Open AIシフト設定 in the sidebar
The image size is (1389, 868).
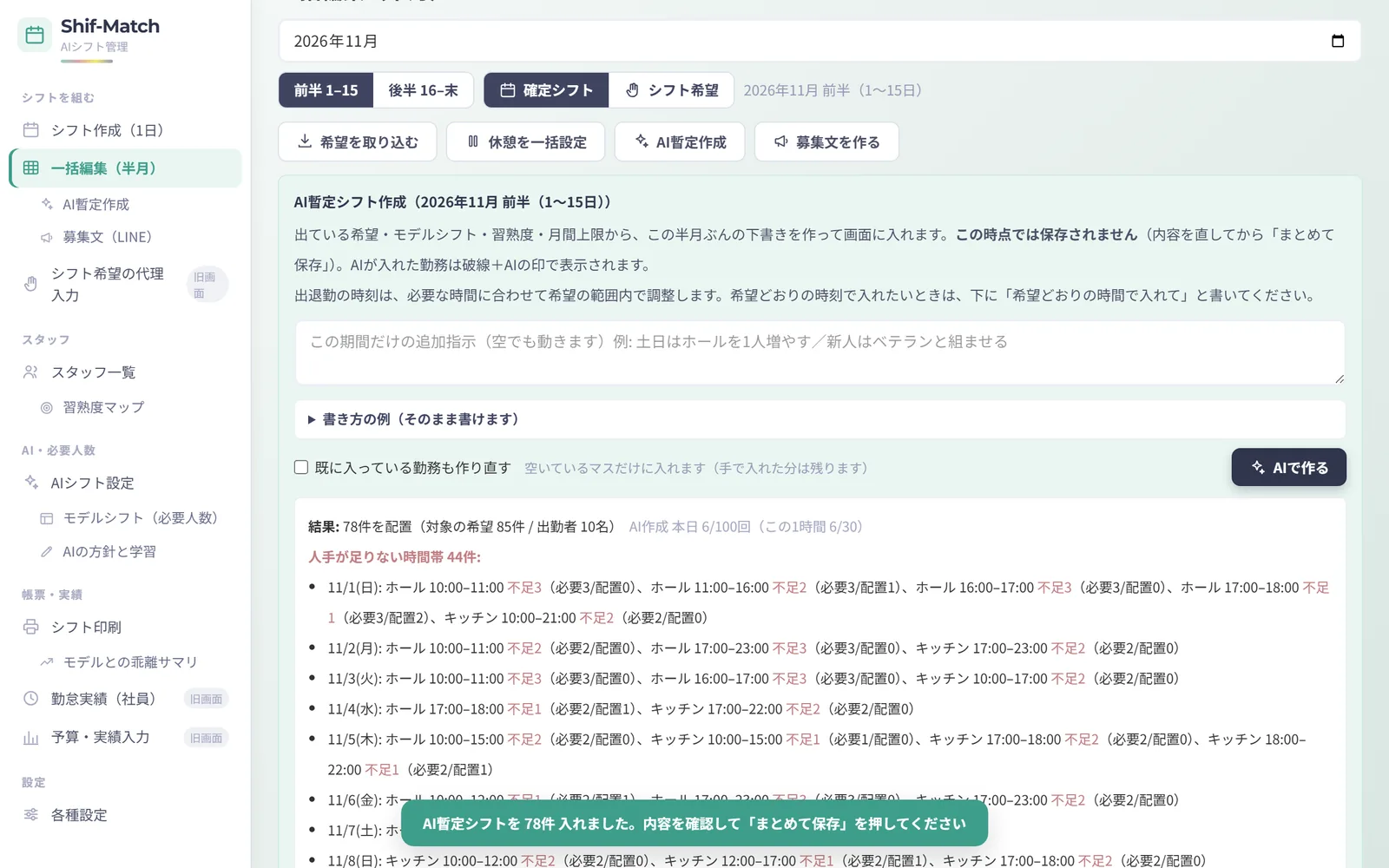tap(125, 483)
